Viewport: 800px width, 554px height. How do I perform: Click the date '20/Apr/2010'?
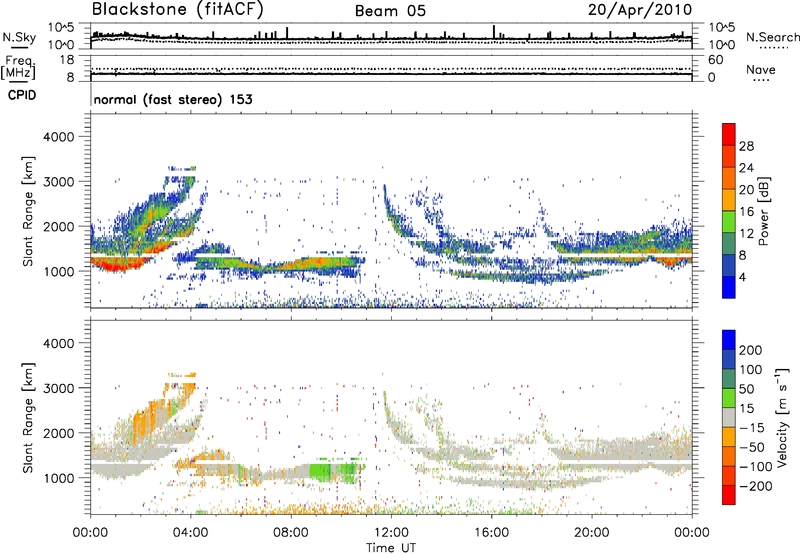pos(640,10)
